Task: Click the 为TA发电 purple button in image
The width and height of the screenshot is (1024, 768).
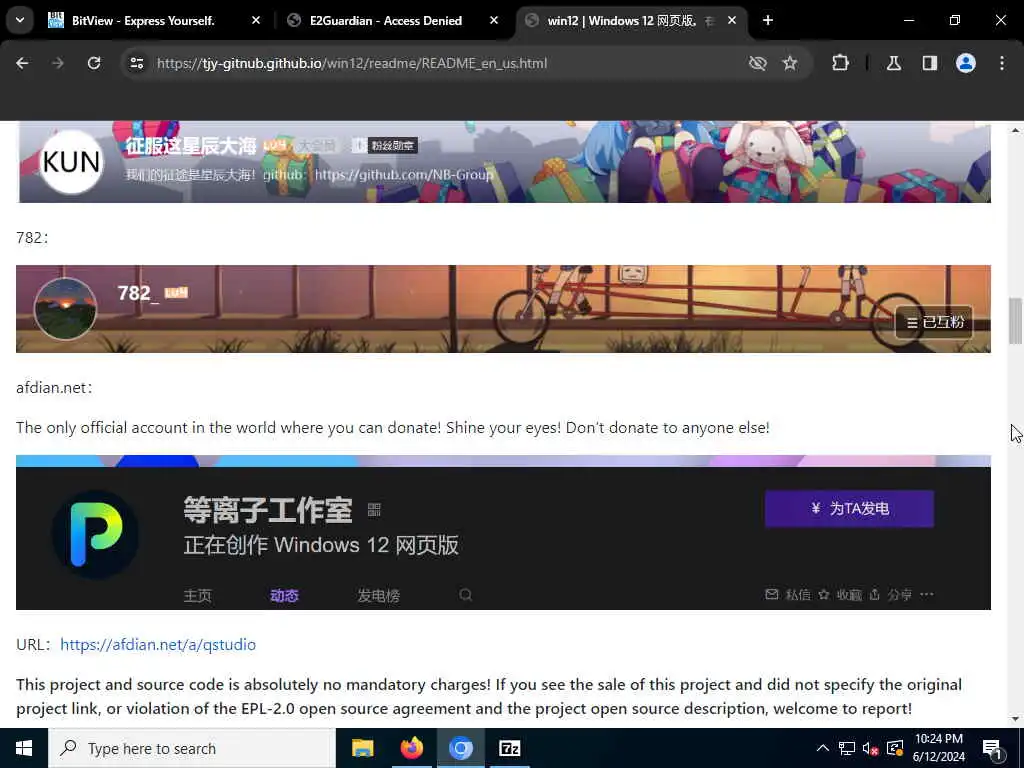Action: pyautogui.click(x=849, y=509)
